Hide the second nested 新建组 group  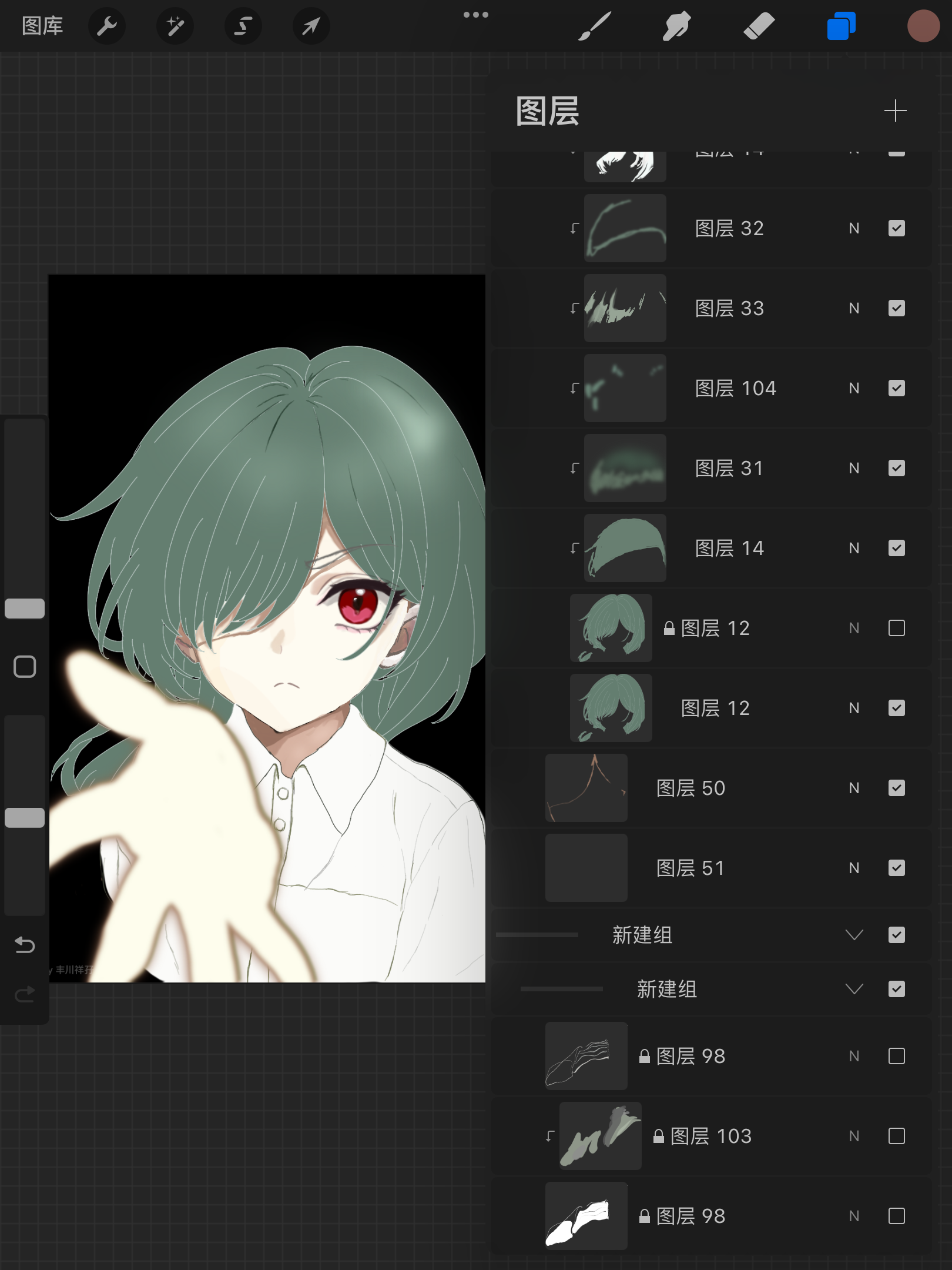click(896, 989)
